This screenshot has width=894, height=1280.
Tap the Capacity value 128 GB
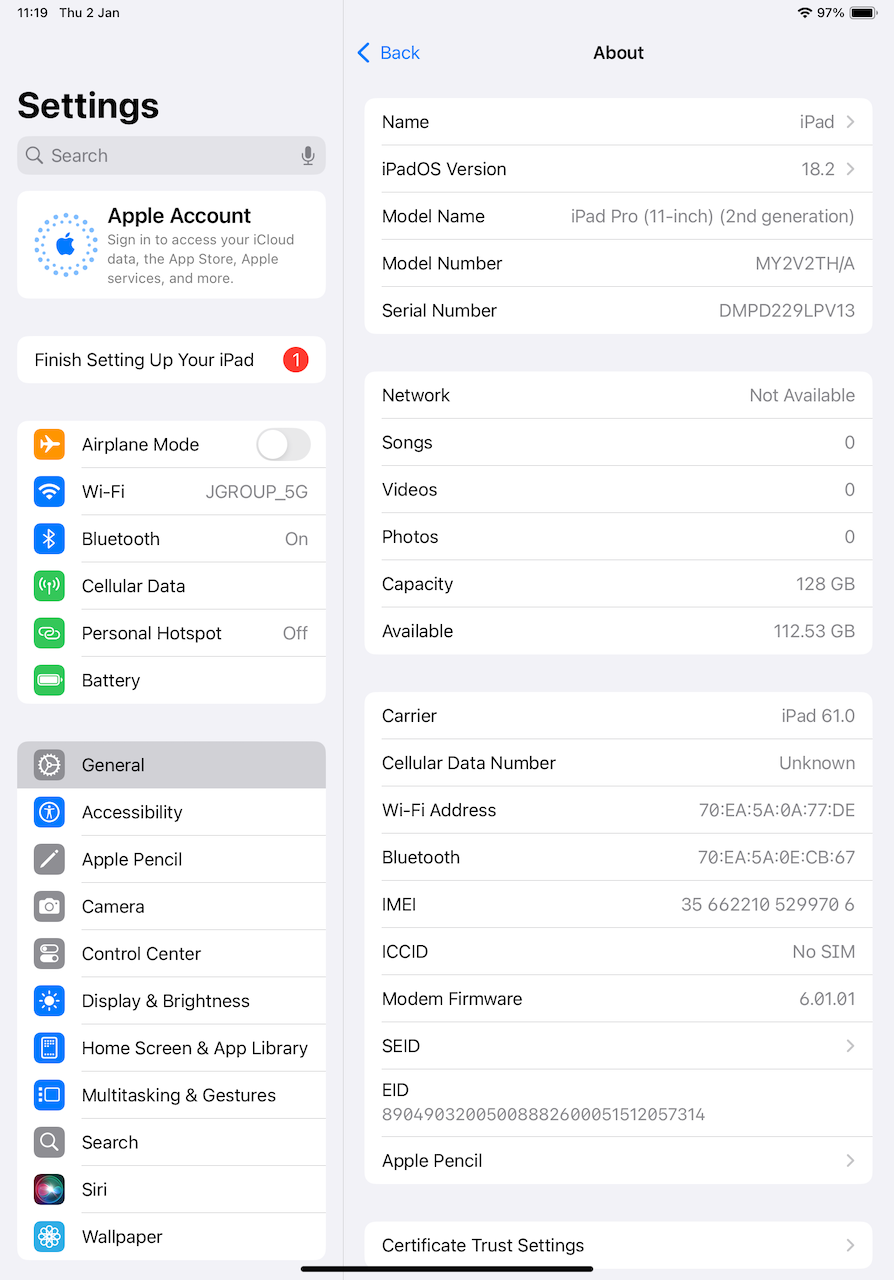coord(825,584)
